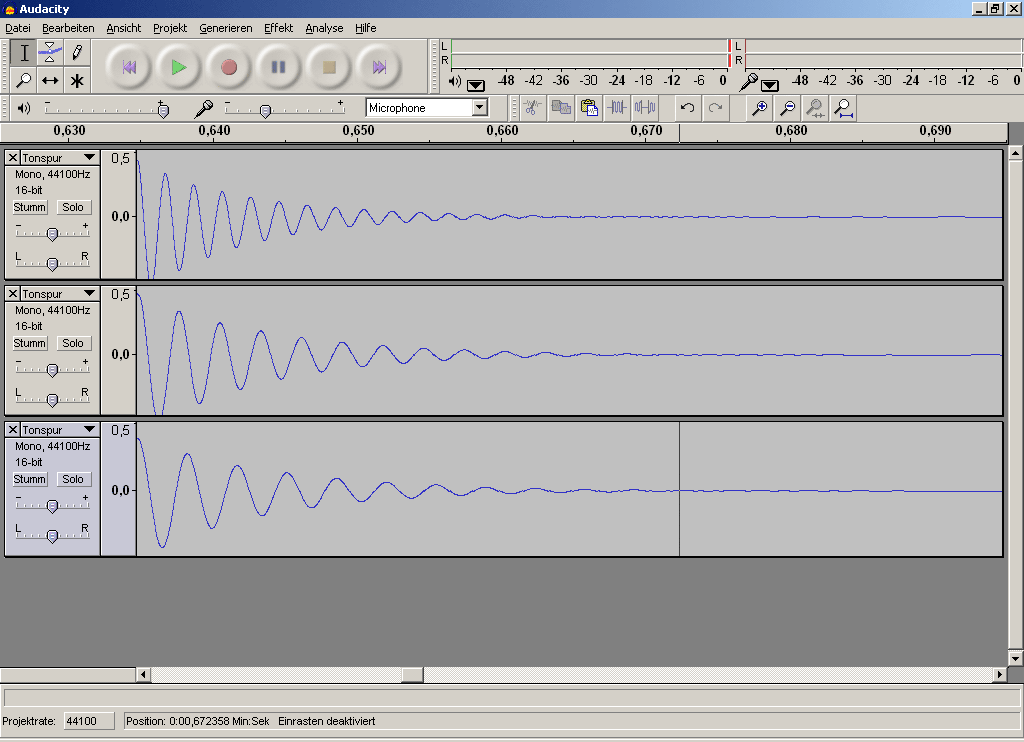
Task: Select the Time Shift tool
Action: (50, 80)
